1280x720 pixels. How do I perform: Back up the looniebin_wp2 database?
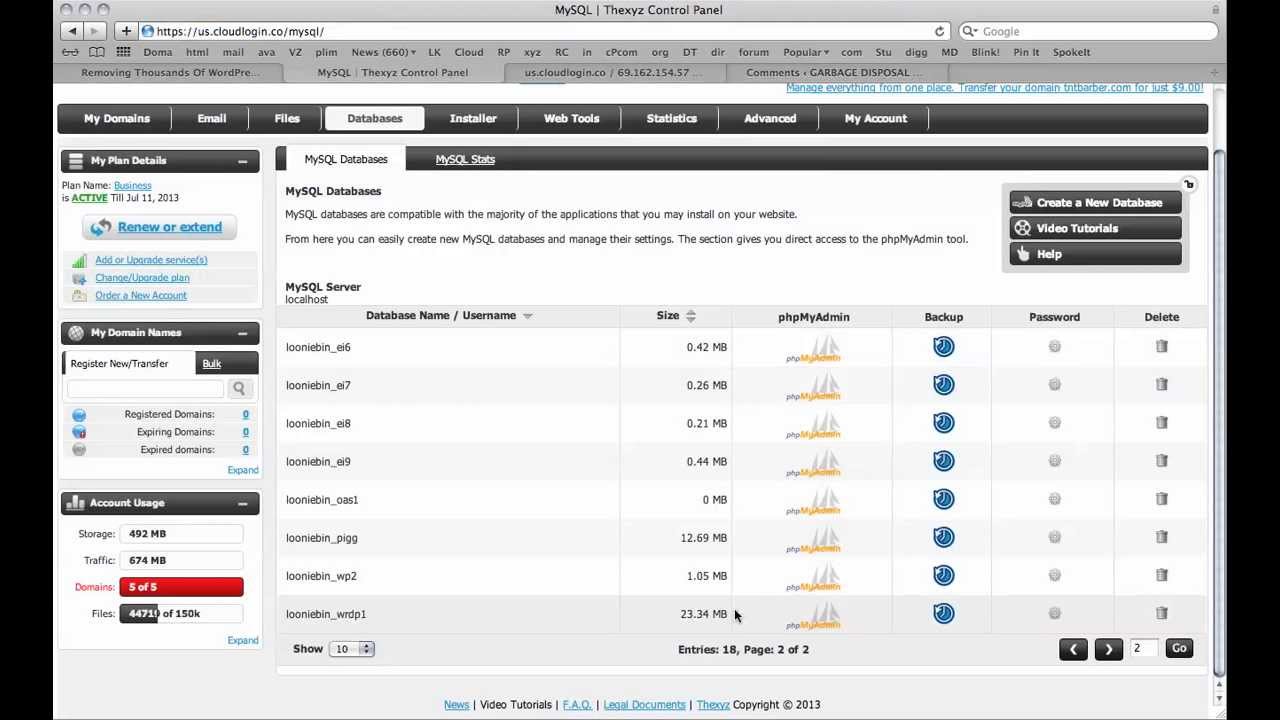[x=943, y=575]
